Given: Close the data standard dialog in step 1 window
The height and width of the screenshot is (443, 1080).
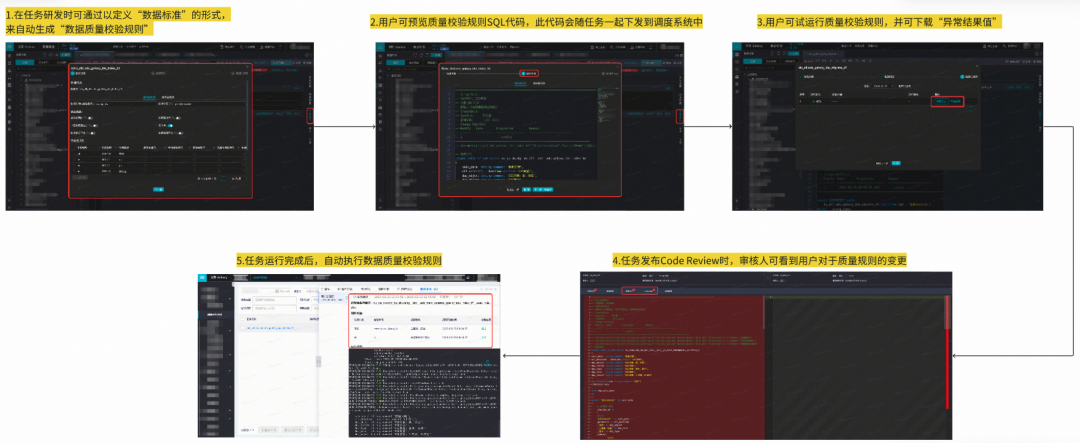Looking at the screenshot, I should pyautogui.click(x=247, y=68).
